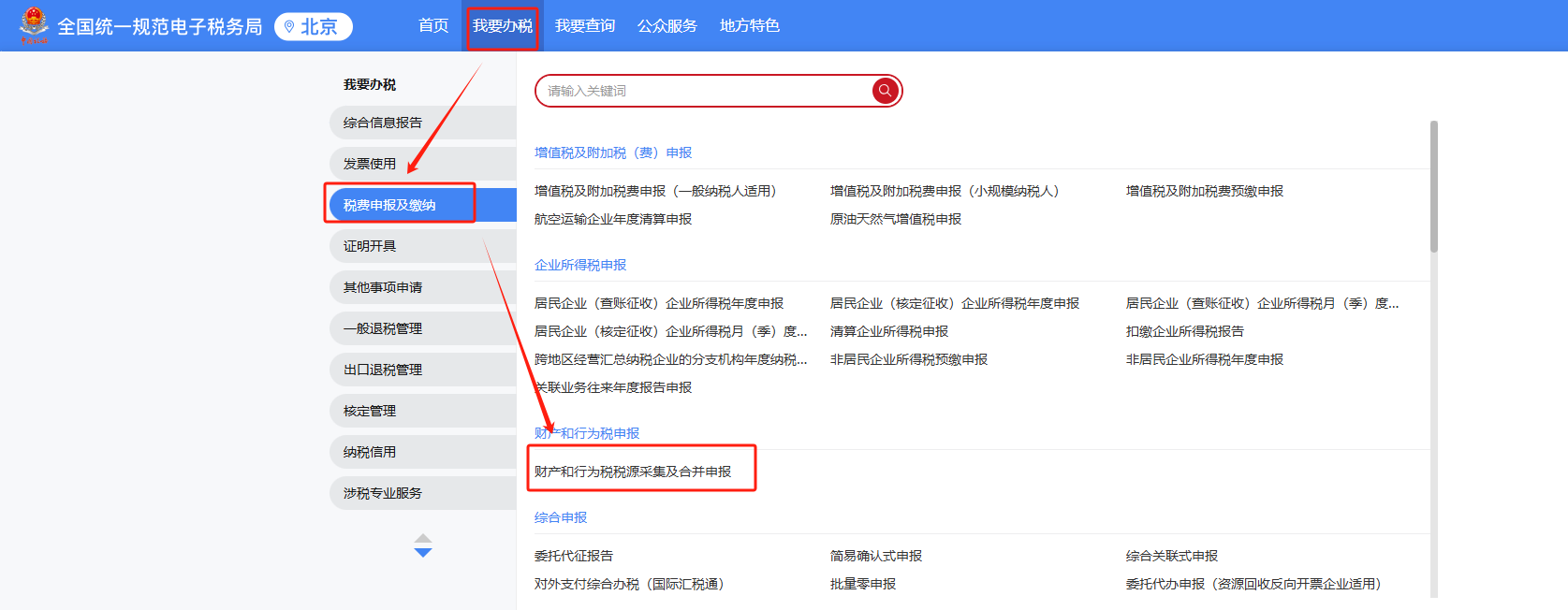
Task: Open 增值税及附加税费申报（一般纳税人适用）
Action: (655, 191)
